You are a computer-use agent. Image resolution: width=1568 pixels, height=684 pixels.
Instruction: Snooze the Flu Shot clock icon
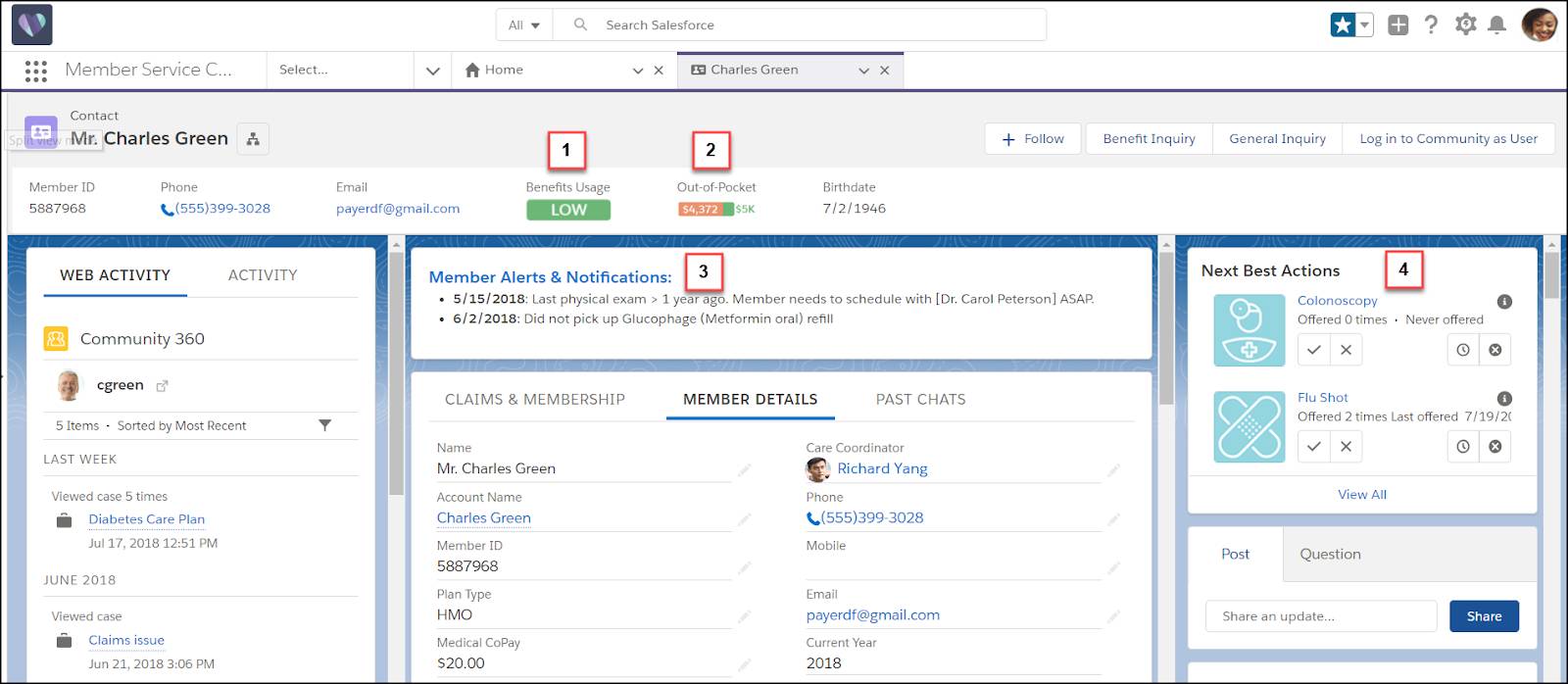point(1463,447)
